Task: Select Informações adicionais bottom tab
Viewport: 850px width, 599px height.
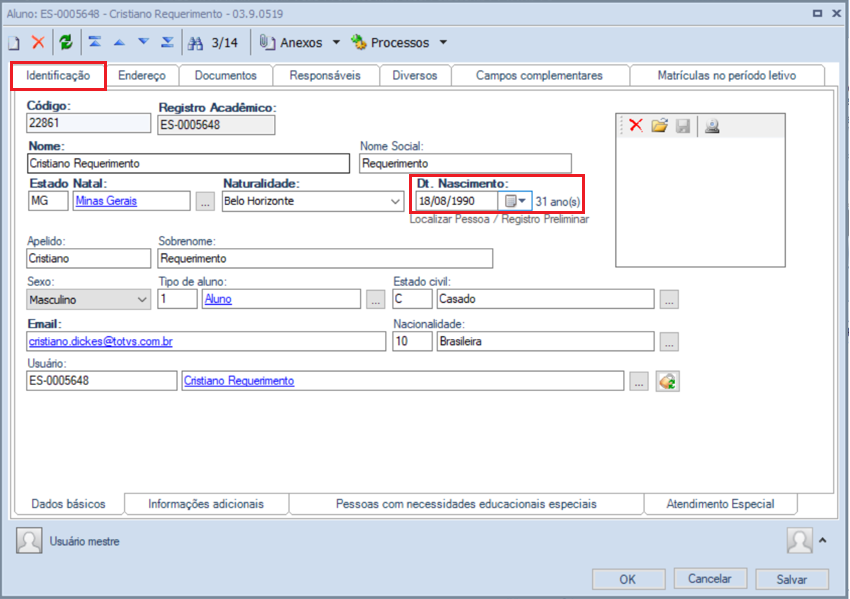Action: tap(206, 504)
